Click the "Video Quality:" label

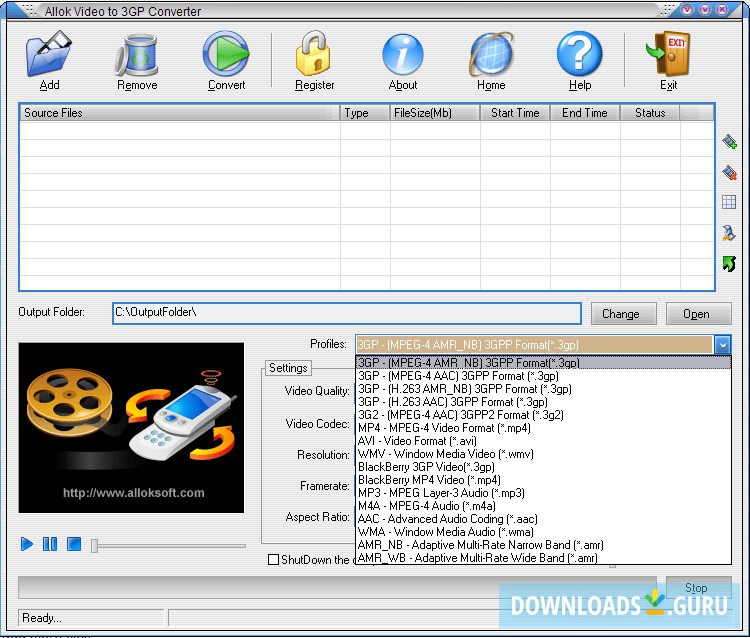317,391
